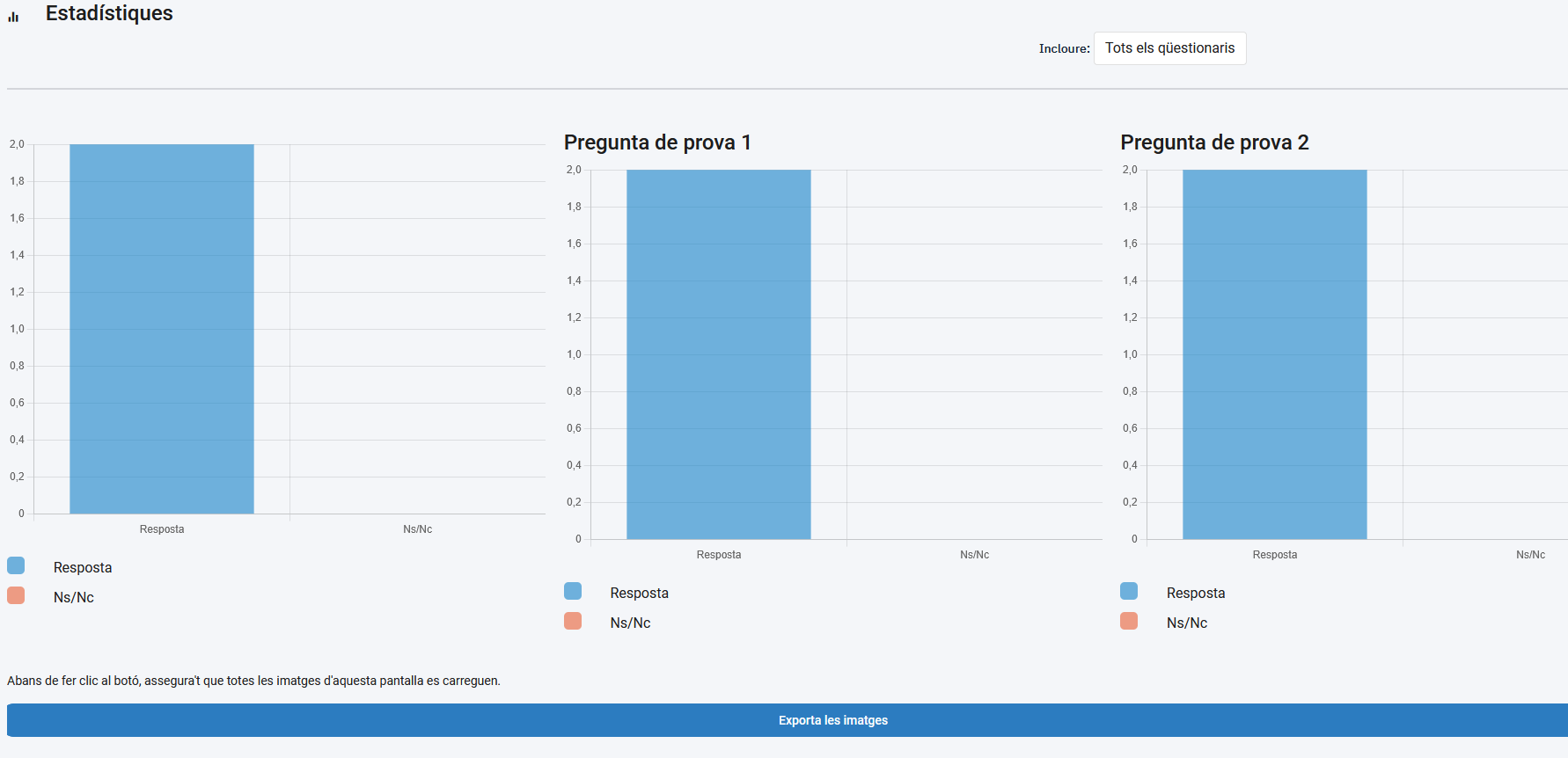The height and width of the screenshot is (758, 1568).
Task: Toggle Ns/Nc legend label of Pregunta de prova 1
Action: [631, 623]
